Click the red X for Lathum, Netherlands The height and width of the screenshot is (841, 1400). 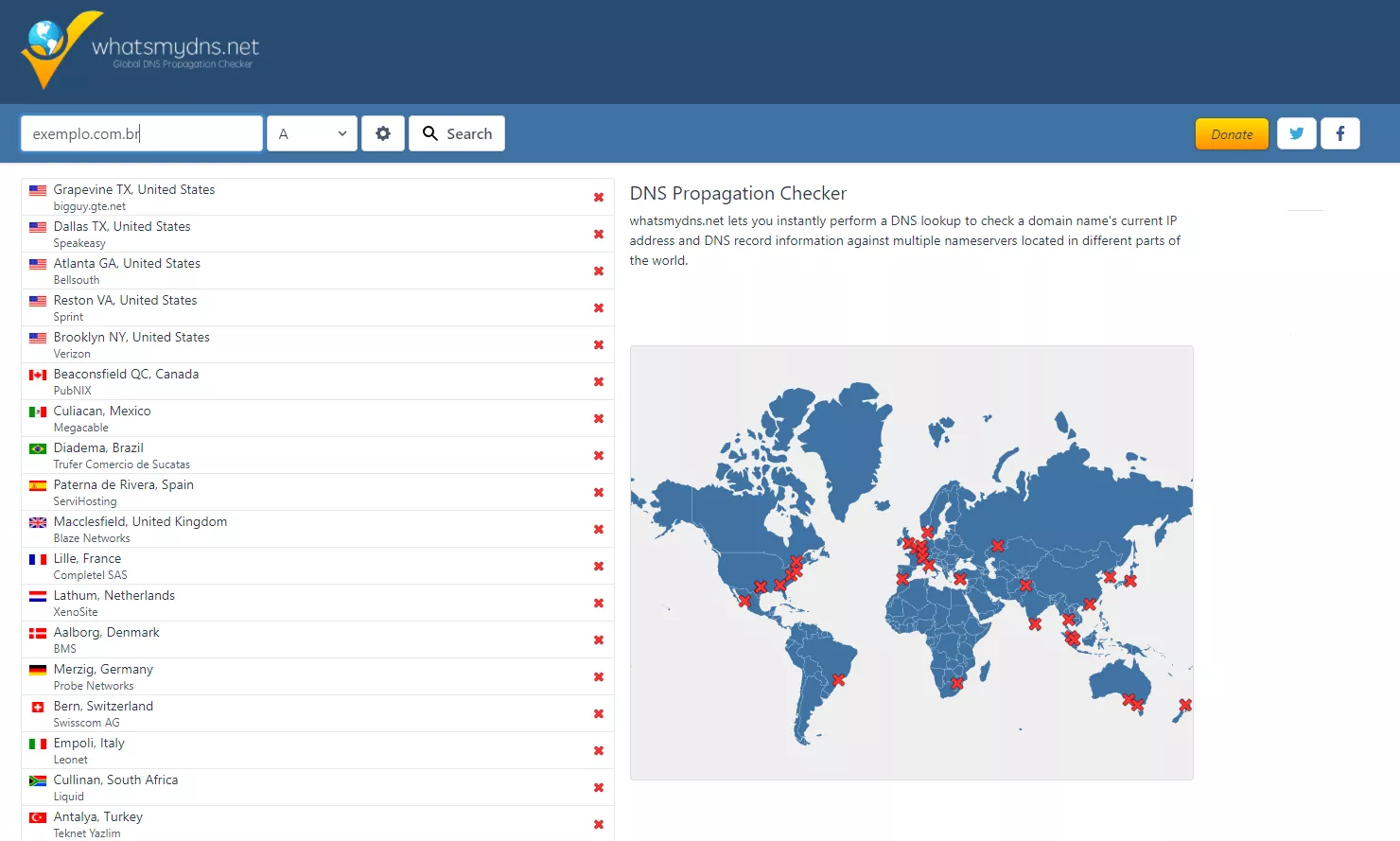(599, 603)
